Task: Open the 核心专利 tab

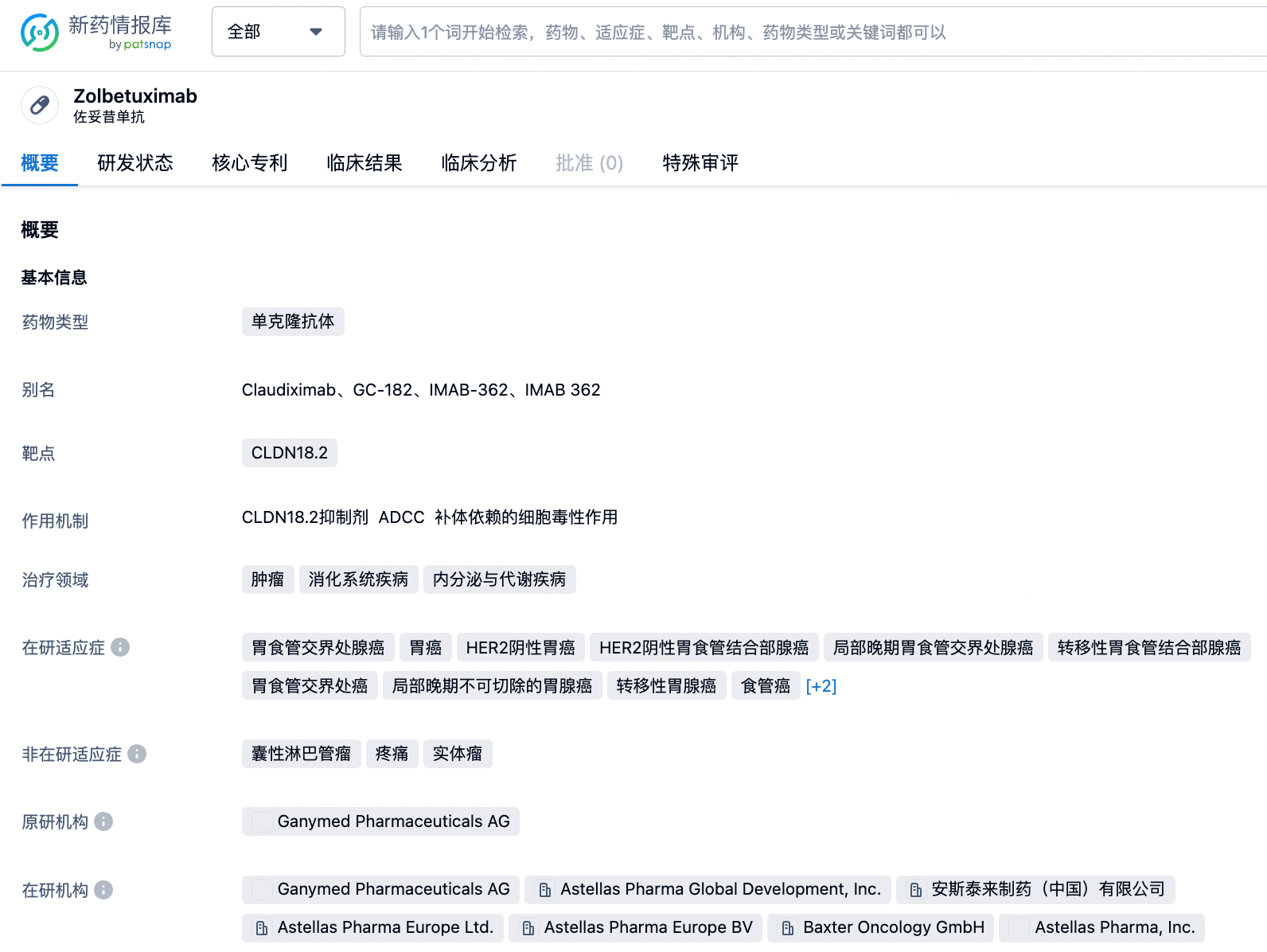Action: 250,163
